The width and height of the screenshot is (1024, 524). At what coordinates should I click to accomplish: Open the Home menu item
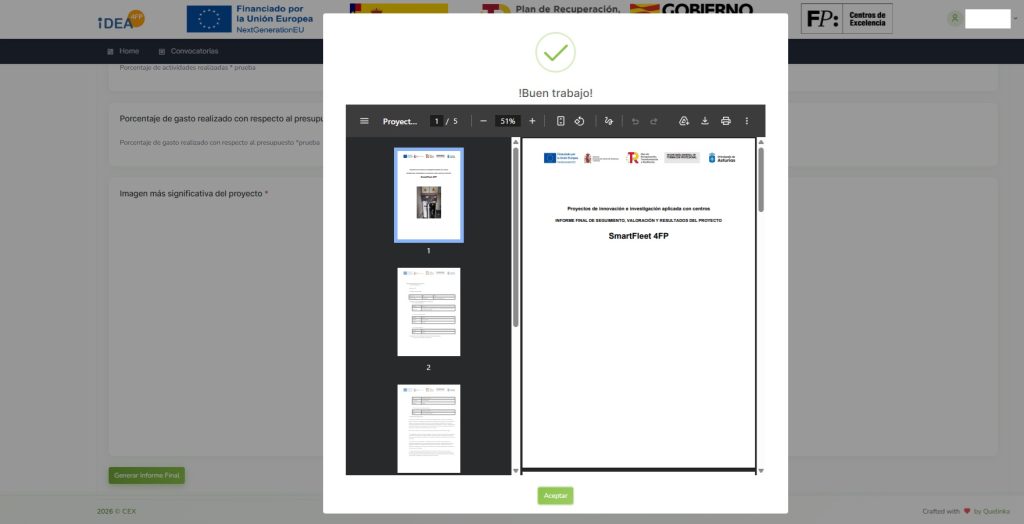point(123,51)
